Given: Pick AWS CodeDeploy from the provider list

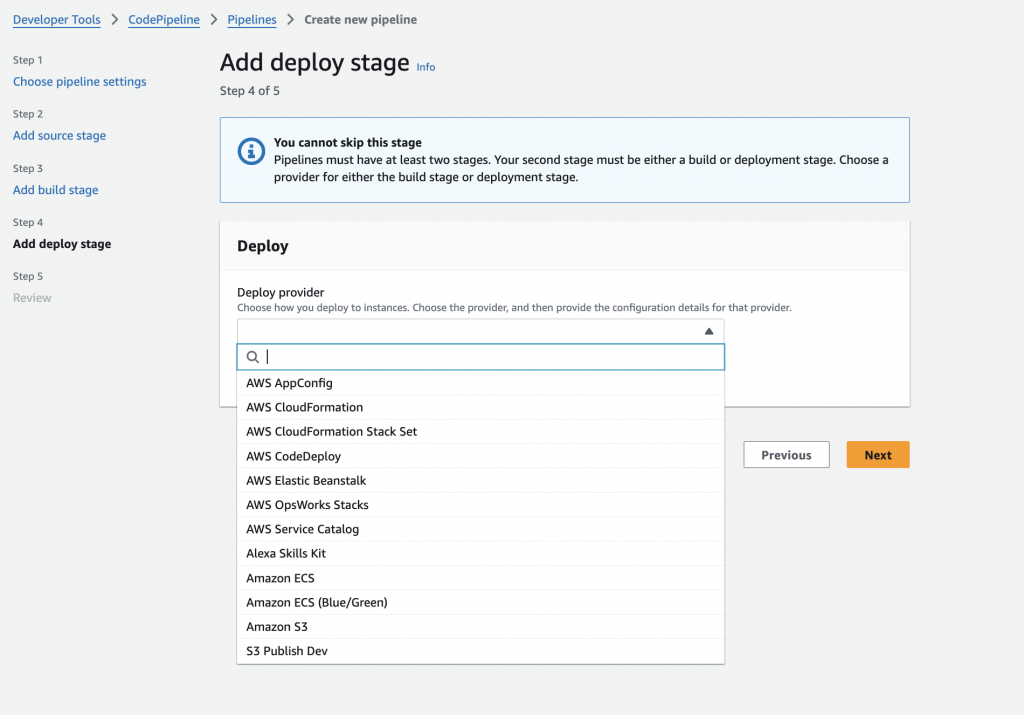Looking at the screenshot, I should coord(294,456).
